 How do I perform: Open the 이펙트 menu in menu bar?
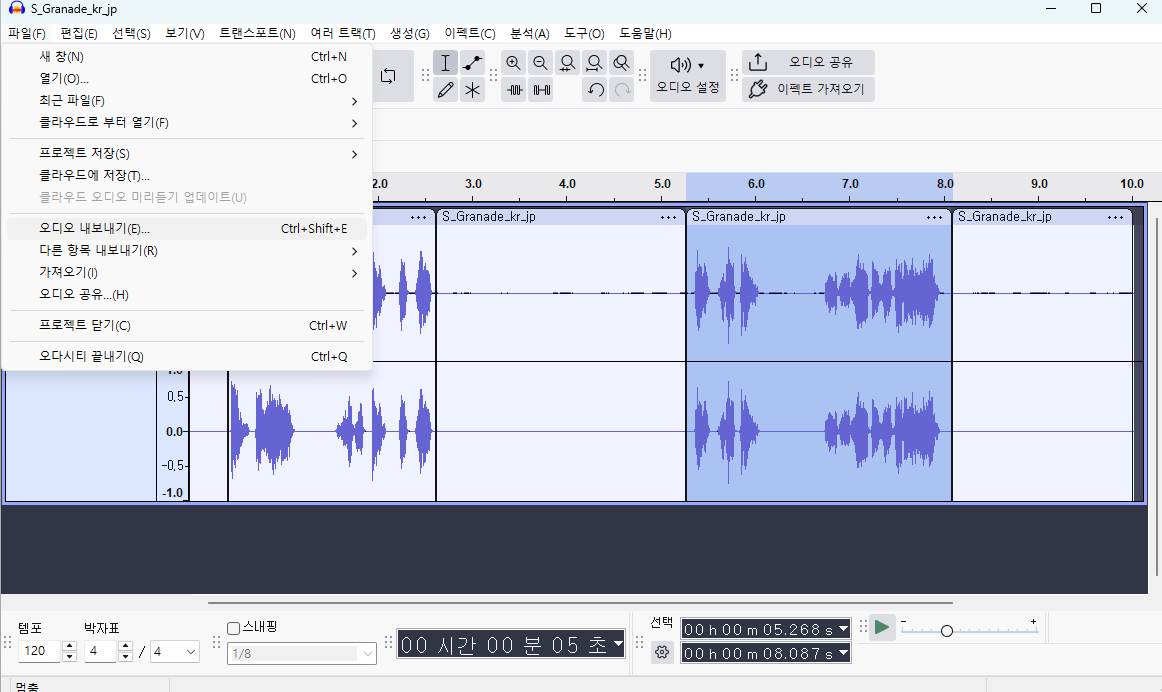tap(469, 33)
